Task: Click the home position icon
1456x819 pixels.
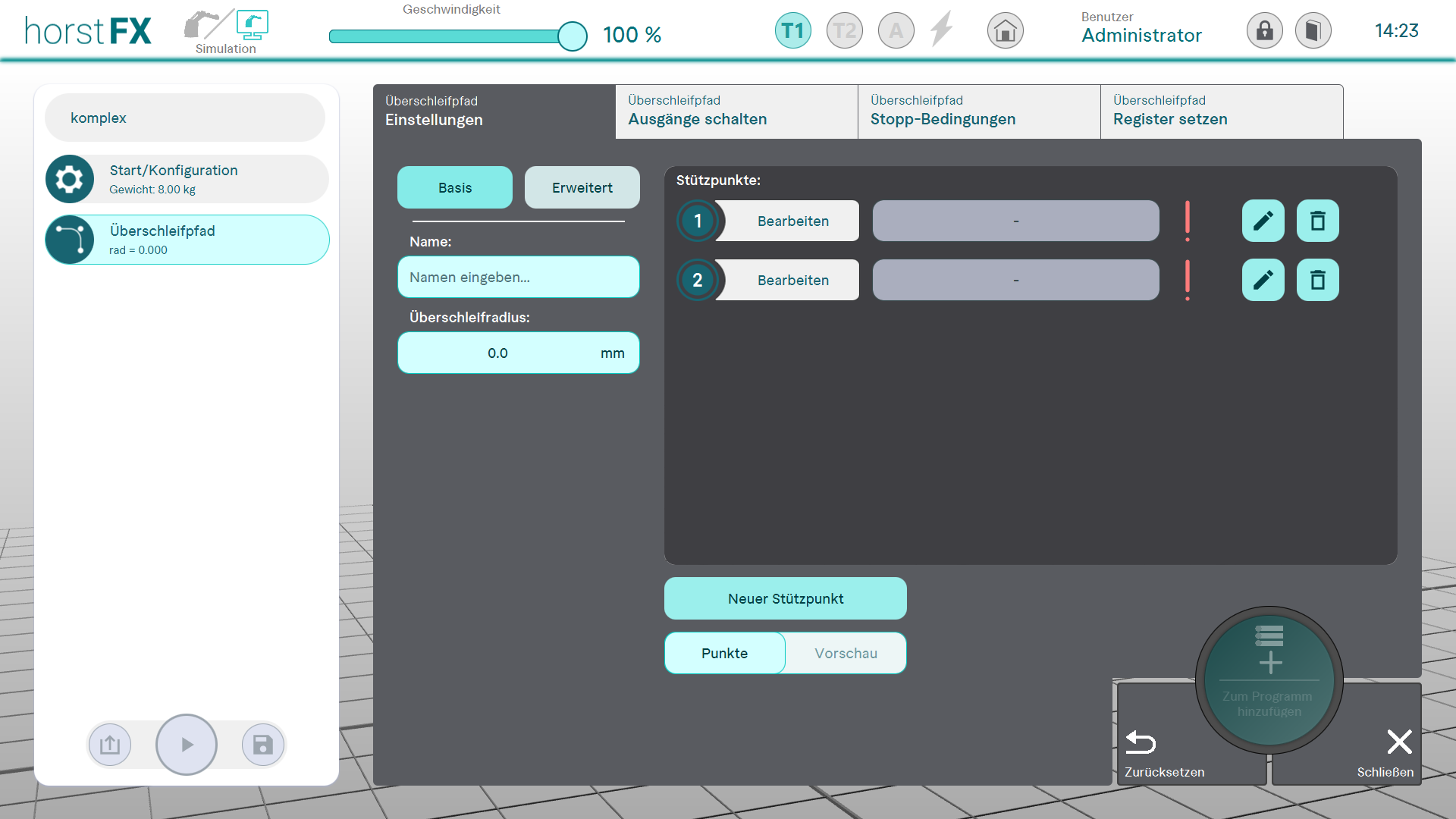Action: tap(1005, 31)
